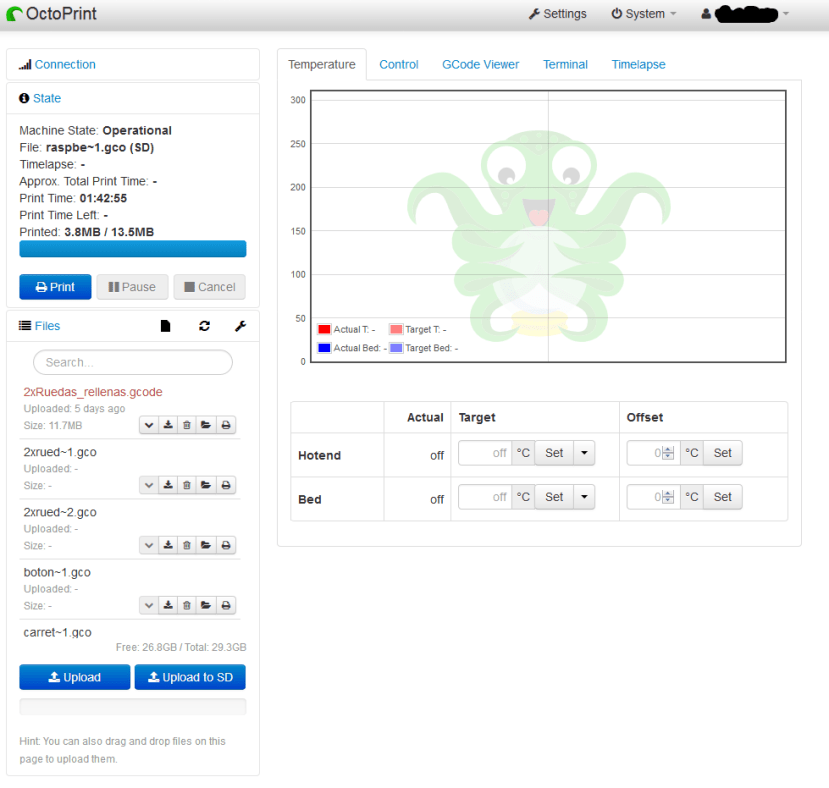Collapse the State panel header
The image size is (829, 788).
click(x=47, y=98)
